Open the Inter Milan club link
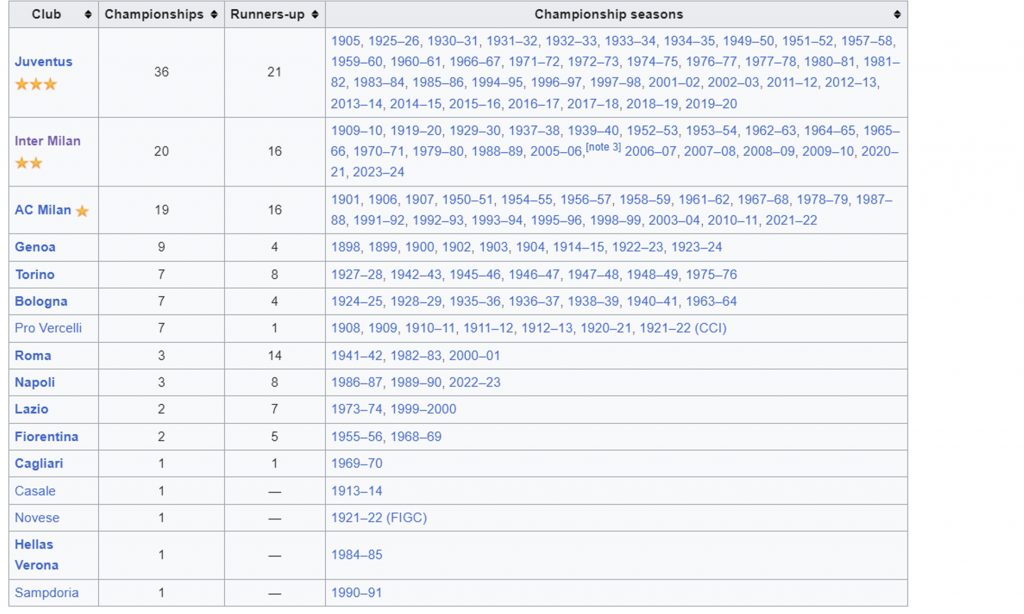The height and width of the screenshot is (614, 1024). [x=48, y=140]
